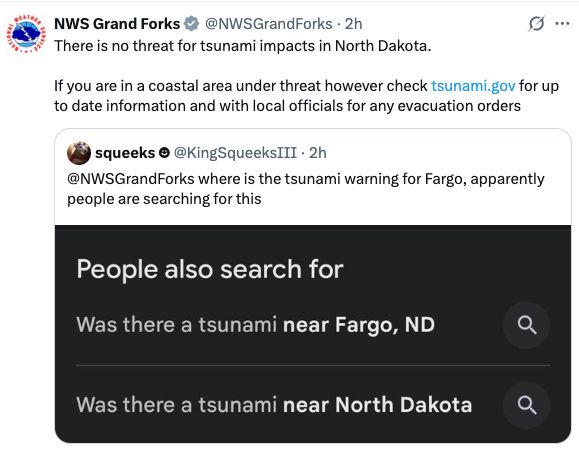The width and height of the screenshot is (579, 449).
Task: Click the NWS Grand Forks display name
Action: pos(117,24)
